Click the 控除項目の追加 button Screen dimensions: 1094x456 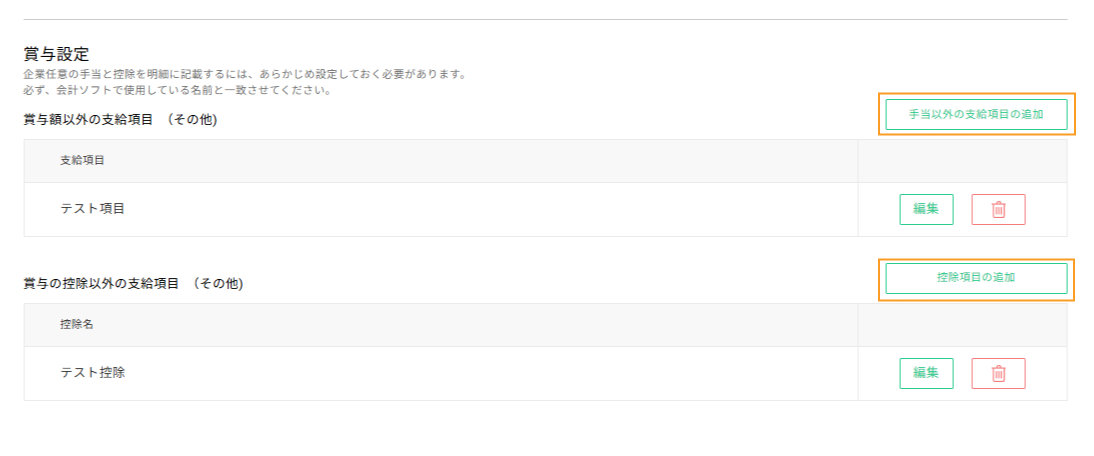[x=976, y=278]
